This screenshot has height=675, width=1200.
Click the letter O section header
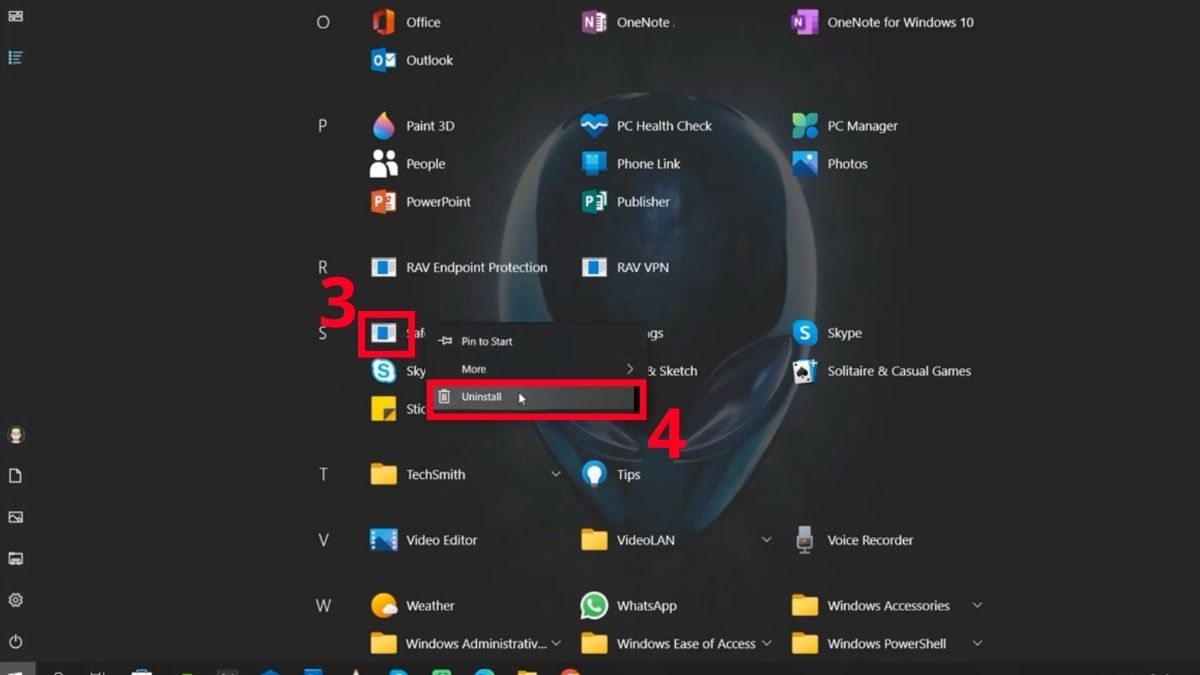[x=323, y=22]
